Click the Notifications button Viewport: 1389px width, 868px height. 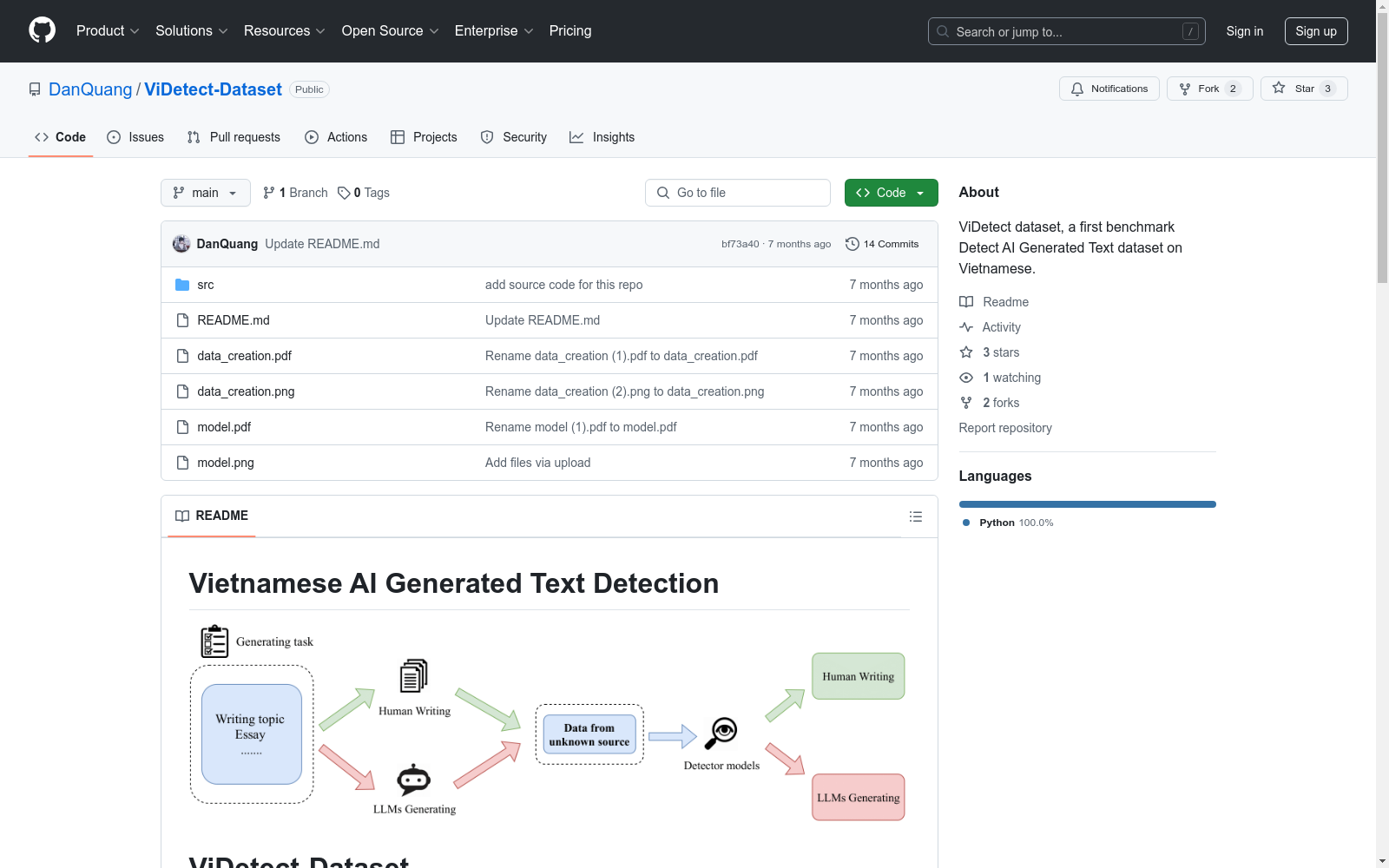point(1109,89)
